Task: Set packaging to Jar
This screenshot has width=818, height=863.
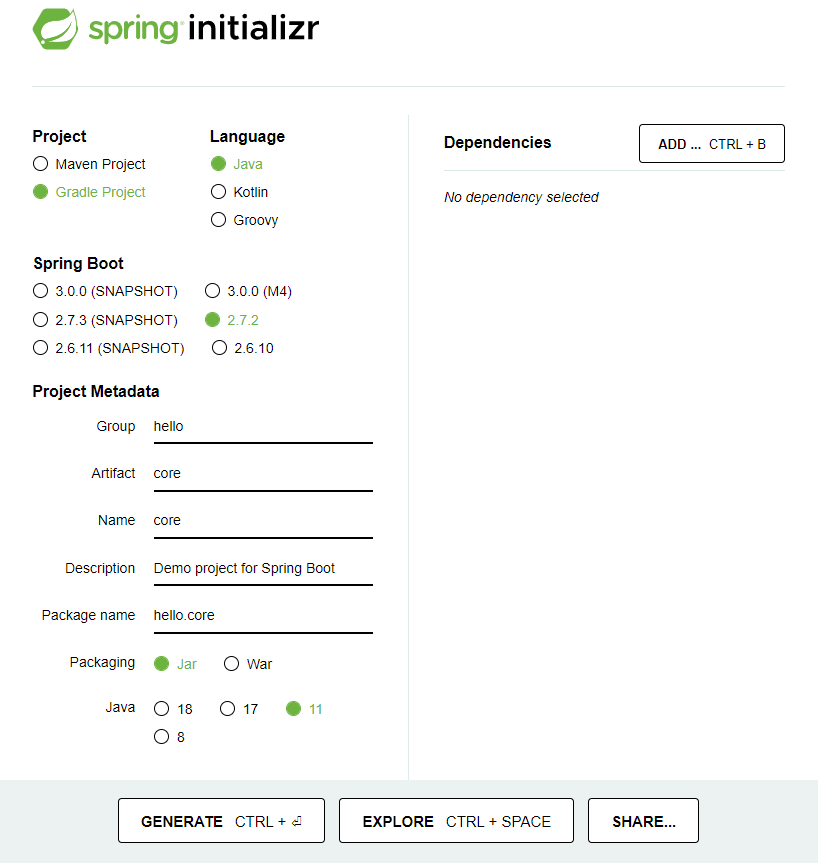Action: coord(161,664)
